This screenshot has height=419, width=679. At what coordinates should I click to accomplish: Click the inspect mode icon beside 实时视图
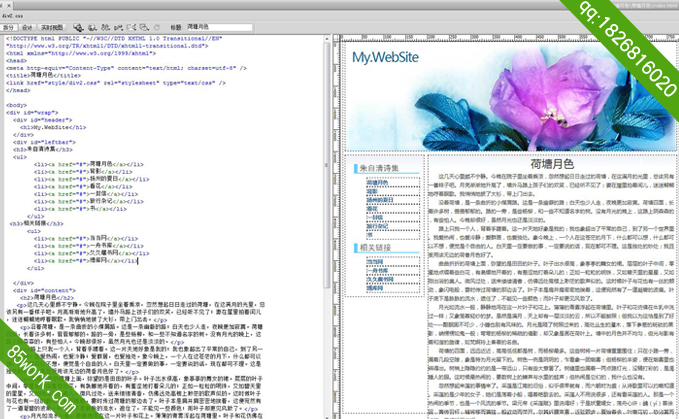pyautogui.click(x=78, y=28)
